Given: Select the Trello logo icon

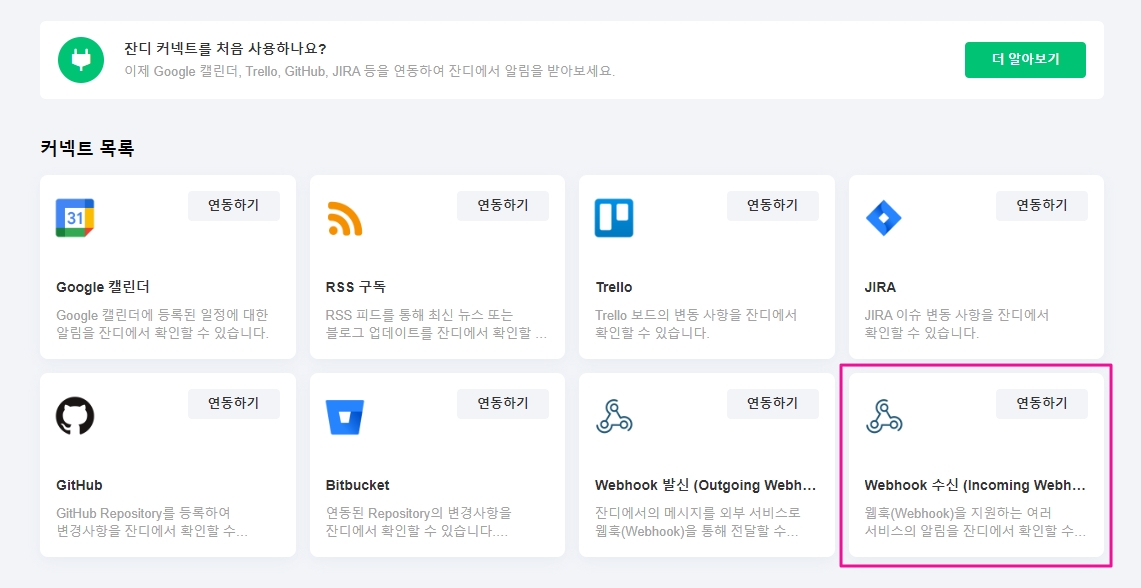Looking at the screenshot, I should click(614, 218).
